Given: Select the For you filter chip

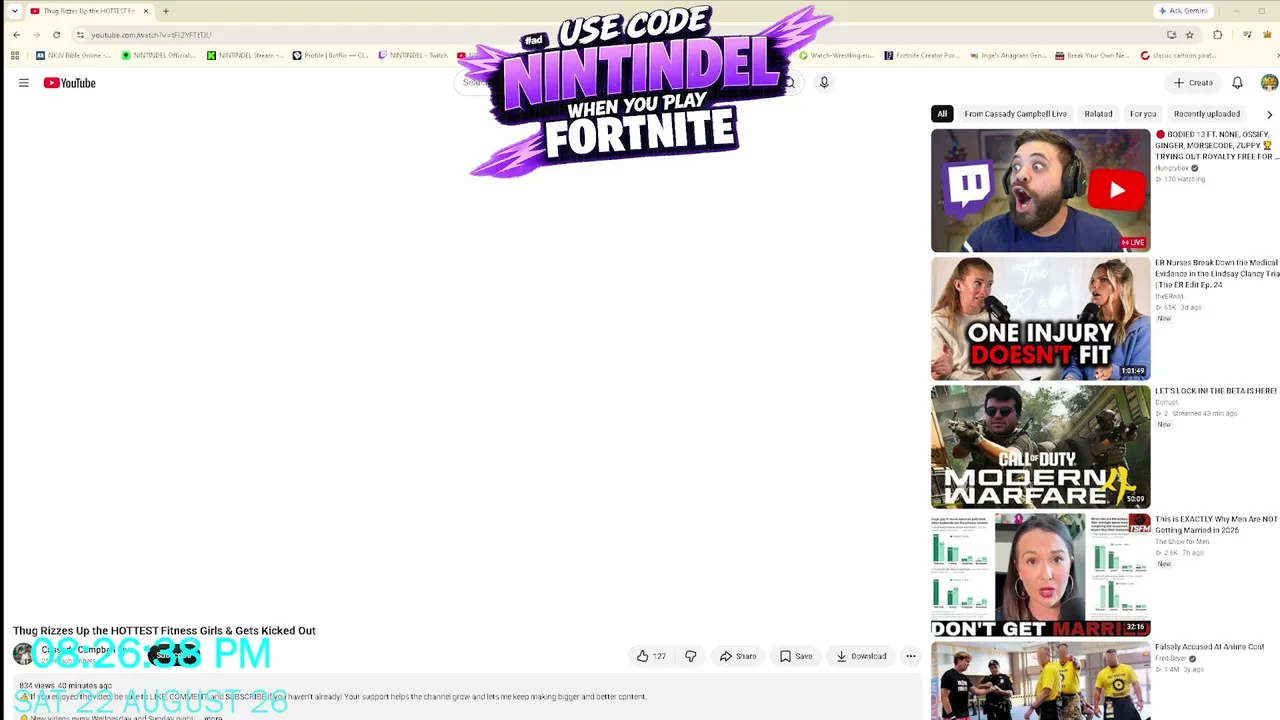Looking at the screenshot, I should [x=1143, y=114].
